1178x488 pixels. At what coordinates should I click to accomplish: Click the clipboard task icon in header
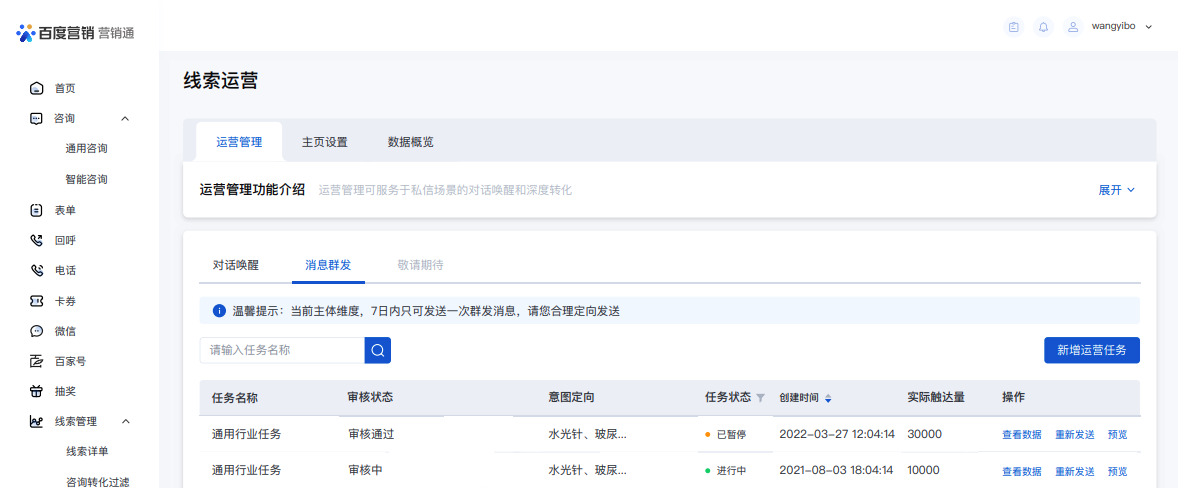(x=1014, y=27)
